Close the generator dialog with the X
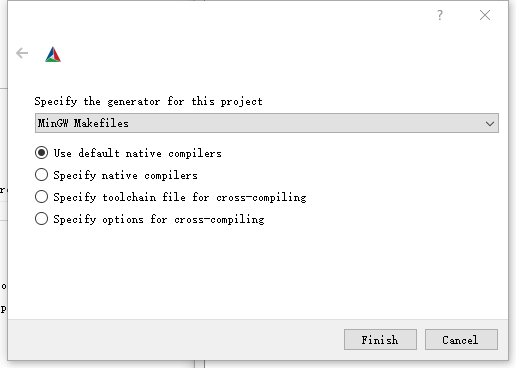The image size is (516, 368). pyautogui.click(x=485, y=15)
